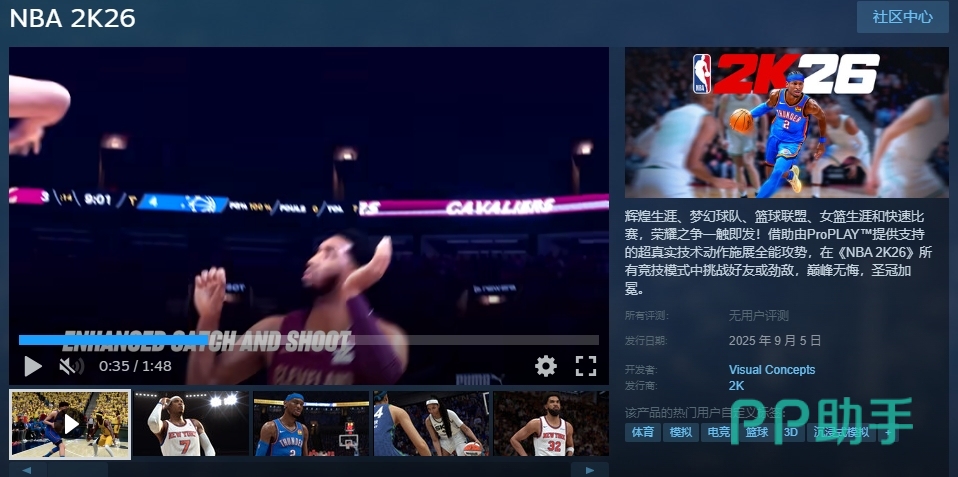Select Thunder number 2 player screenshot thumbnail
This screenshot has width=958, height=477.
[x=311, y=424]
